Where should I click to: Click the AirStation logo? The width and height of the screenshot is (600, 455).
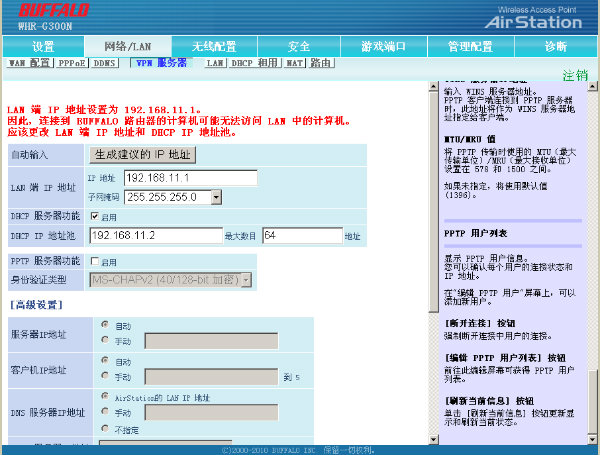533,23
